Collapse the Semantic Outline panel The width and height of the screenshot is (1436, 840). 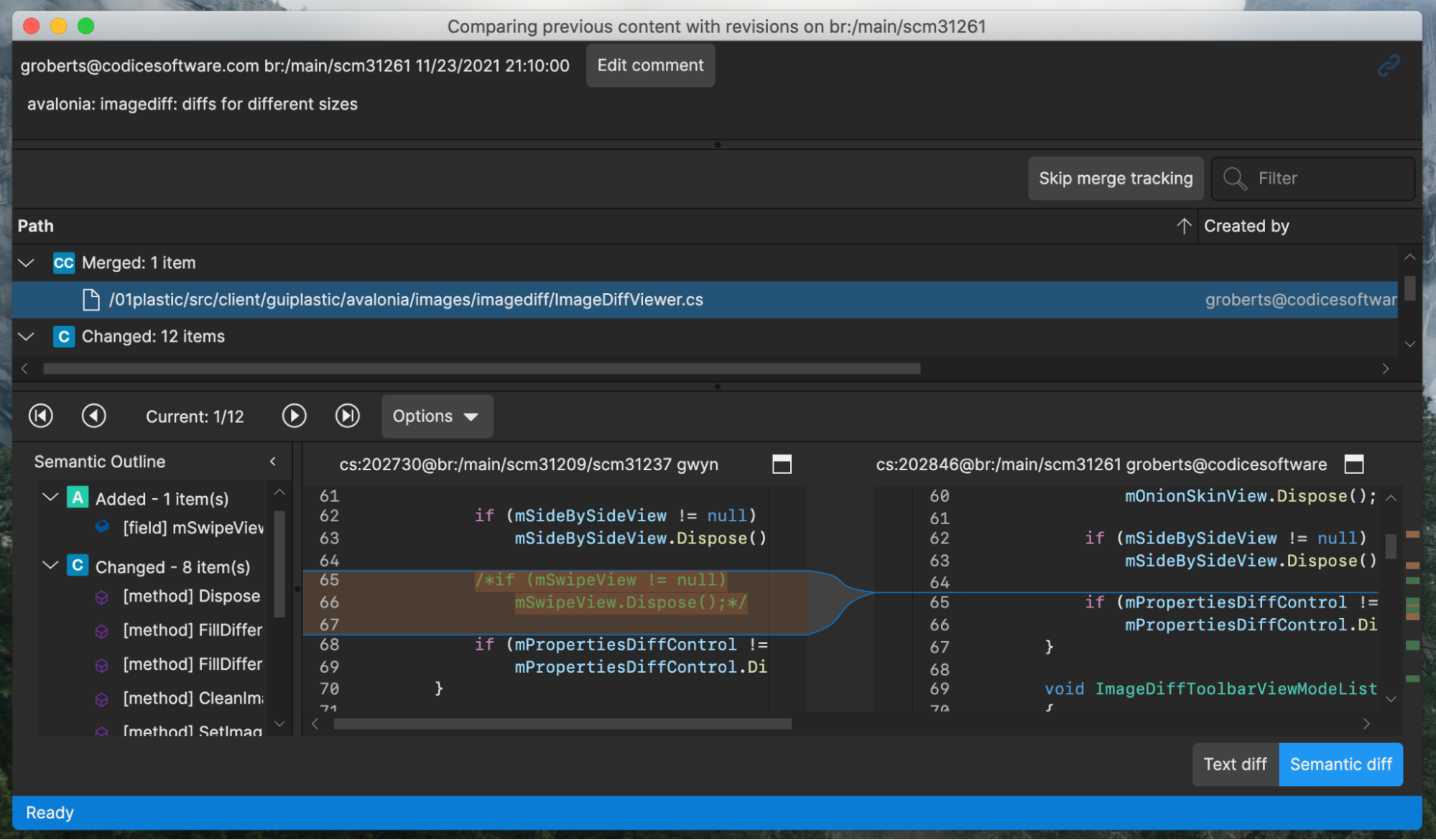(x=273, y=462)
